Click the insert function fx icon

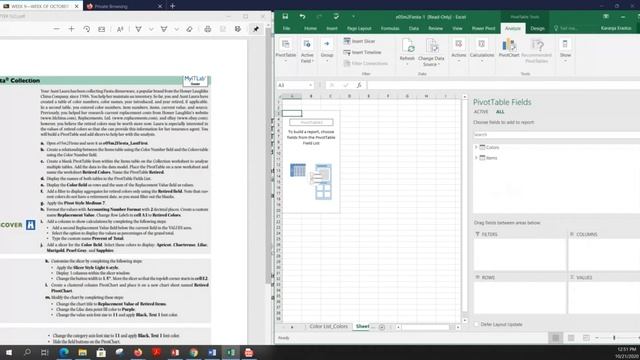click(359, 85)
